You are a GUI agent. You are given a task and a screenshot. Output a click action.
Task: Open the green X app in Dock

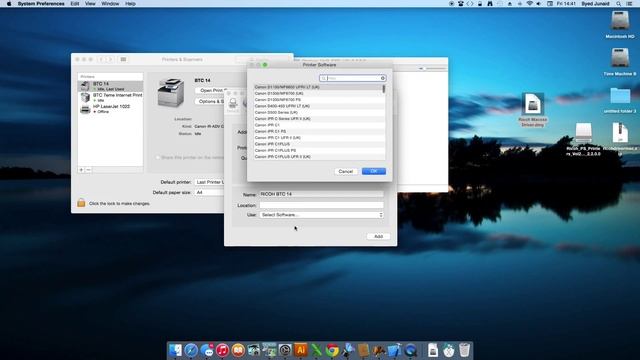coord(317,350)
